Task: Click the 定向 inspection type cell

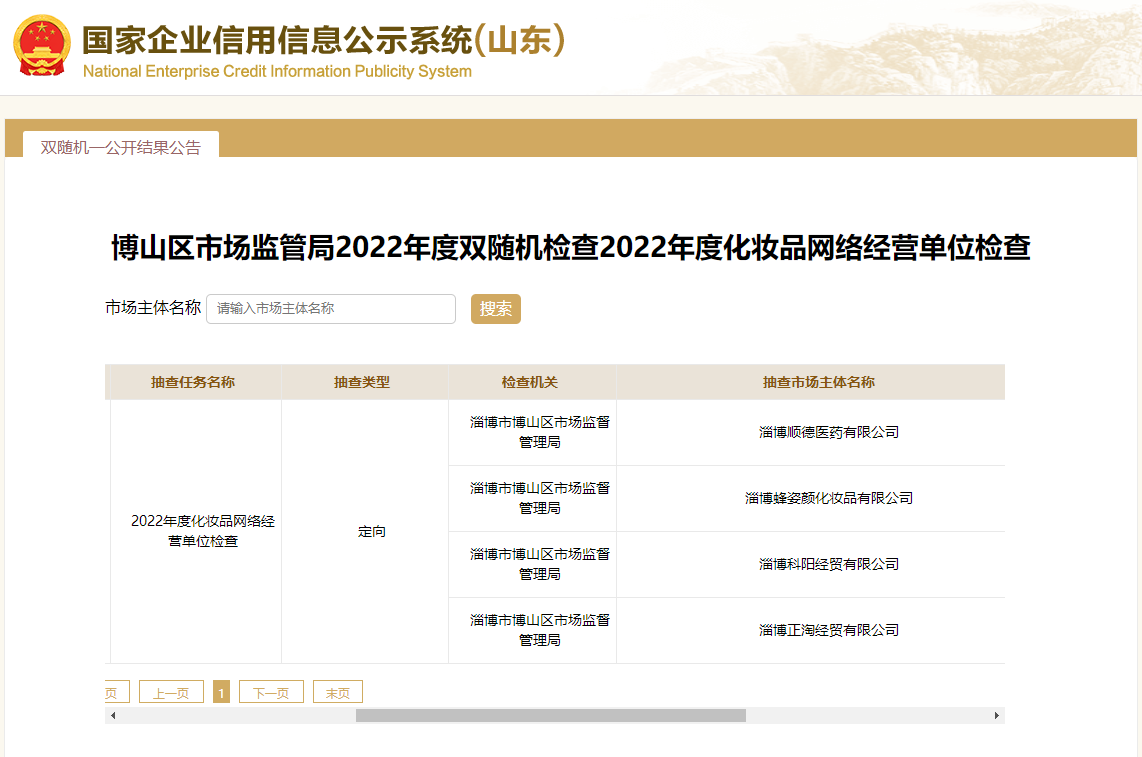Action: pos(365,531)
